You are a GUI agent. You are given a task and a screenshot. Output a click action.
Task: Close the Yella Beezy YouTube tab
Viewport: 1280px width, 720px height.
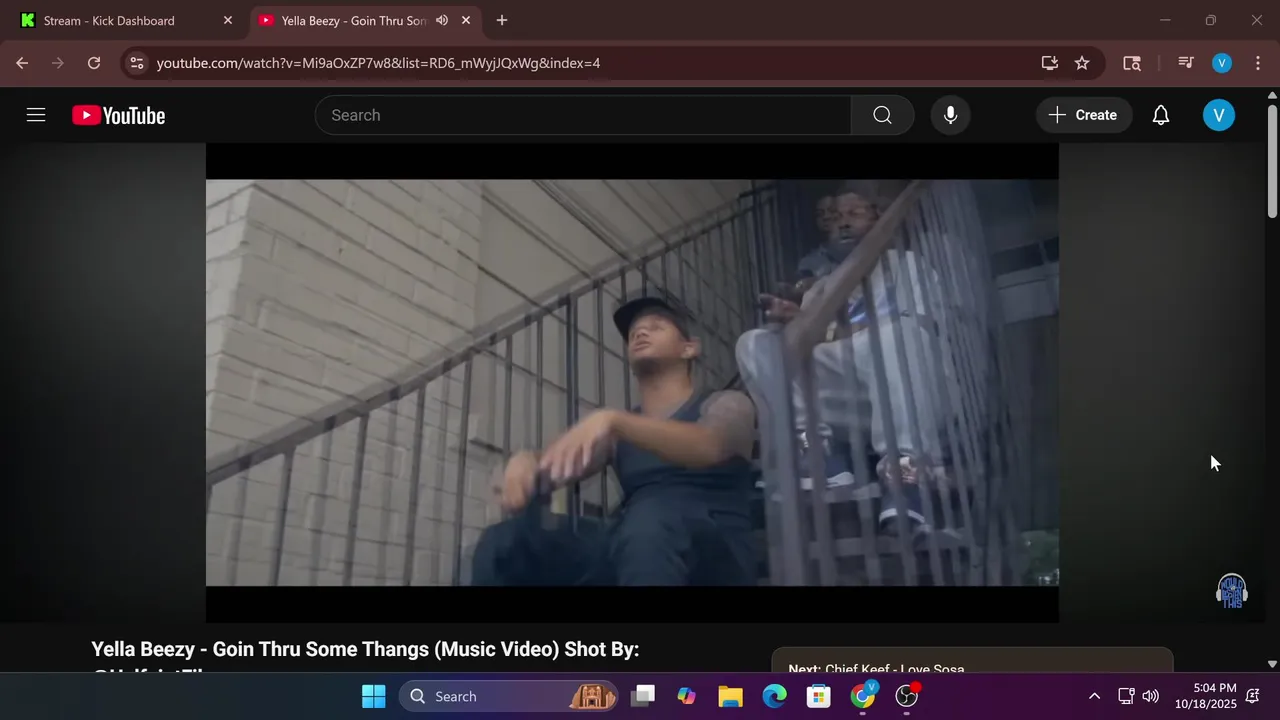[x=466, y=20]
